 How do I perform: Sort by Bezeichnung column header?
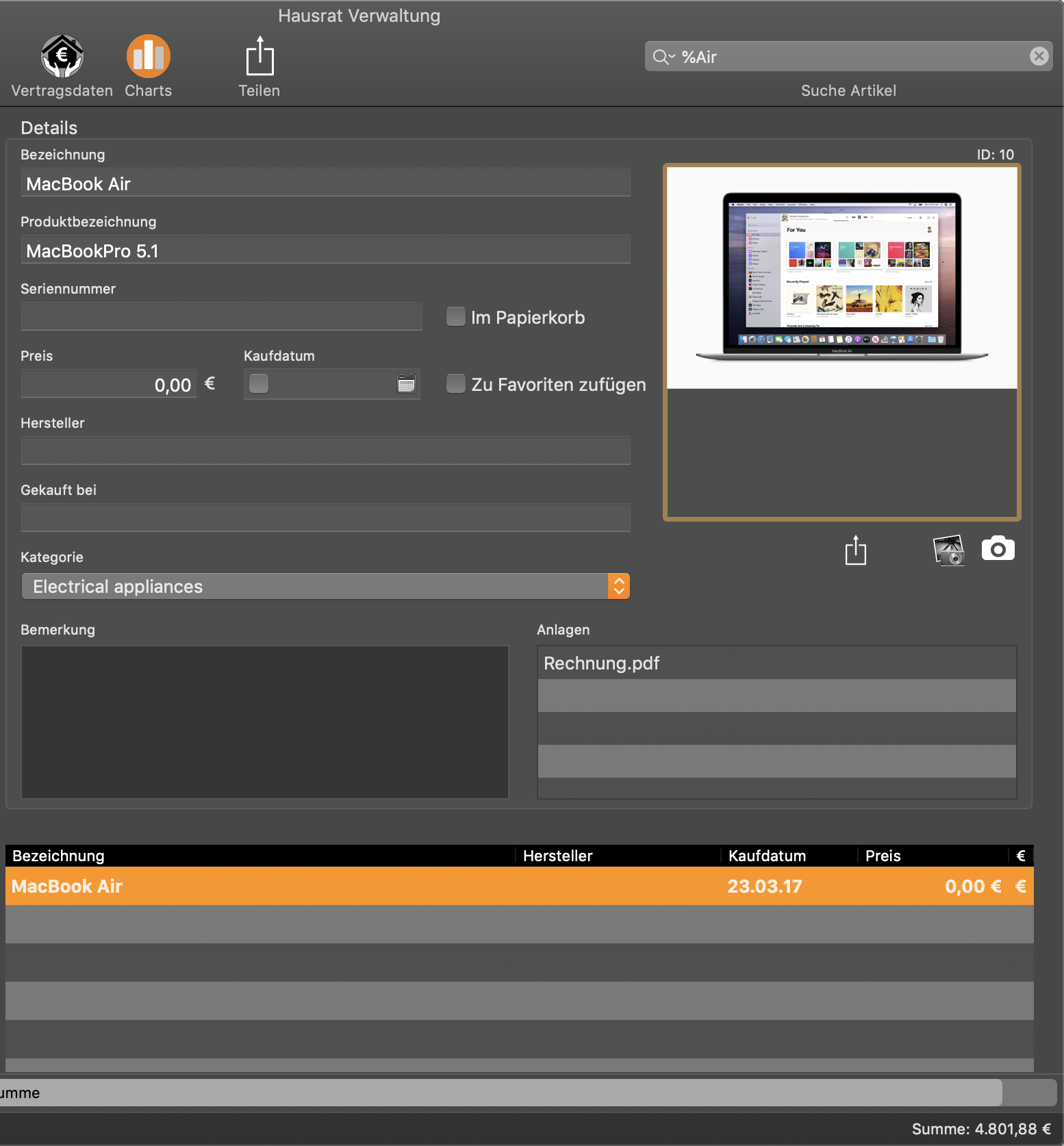[260, 856]
